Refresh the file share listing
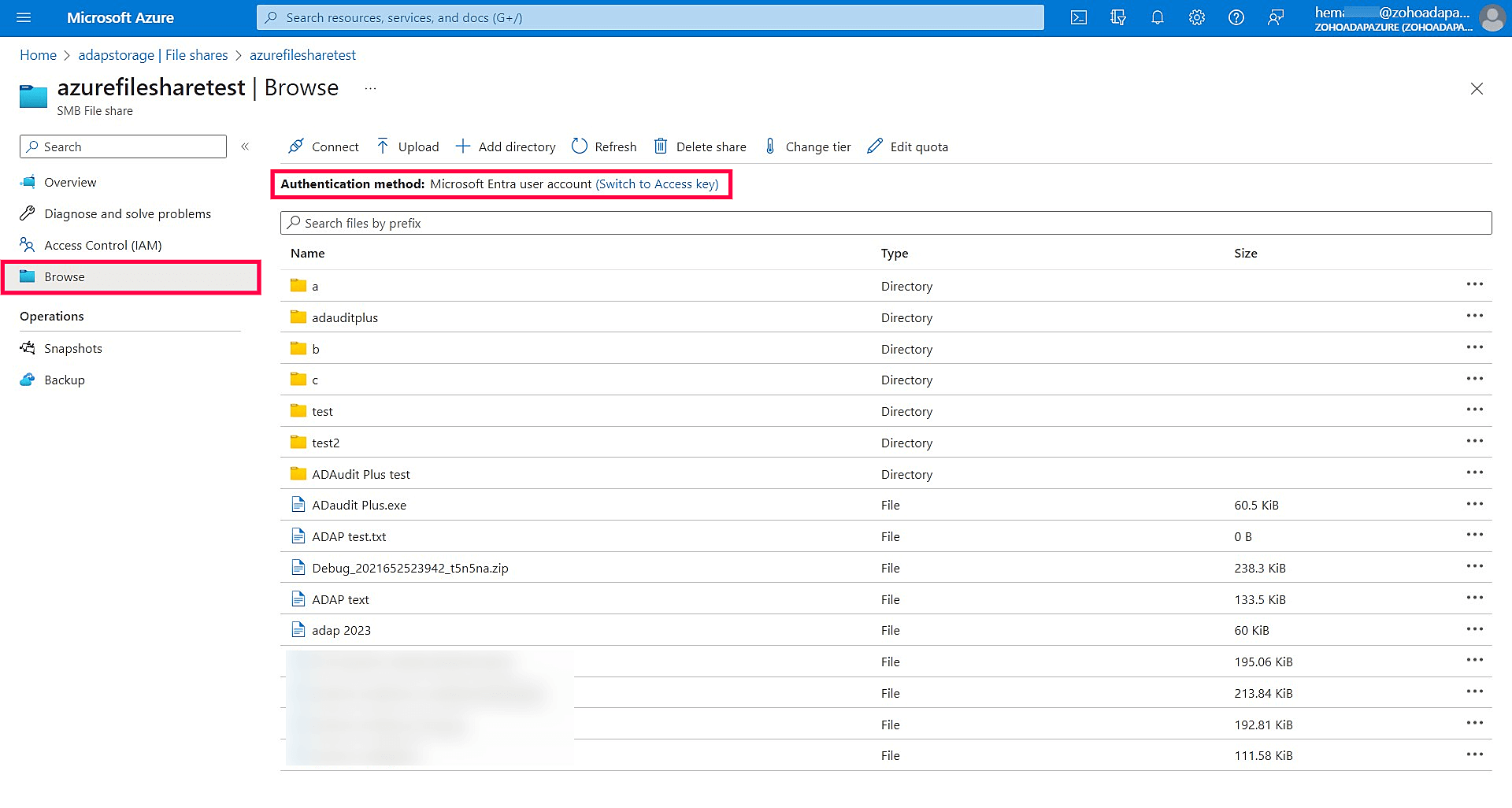The height and width of the screenshot is (808, 1512). coord(603,146)
